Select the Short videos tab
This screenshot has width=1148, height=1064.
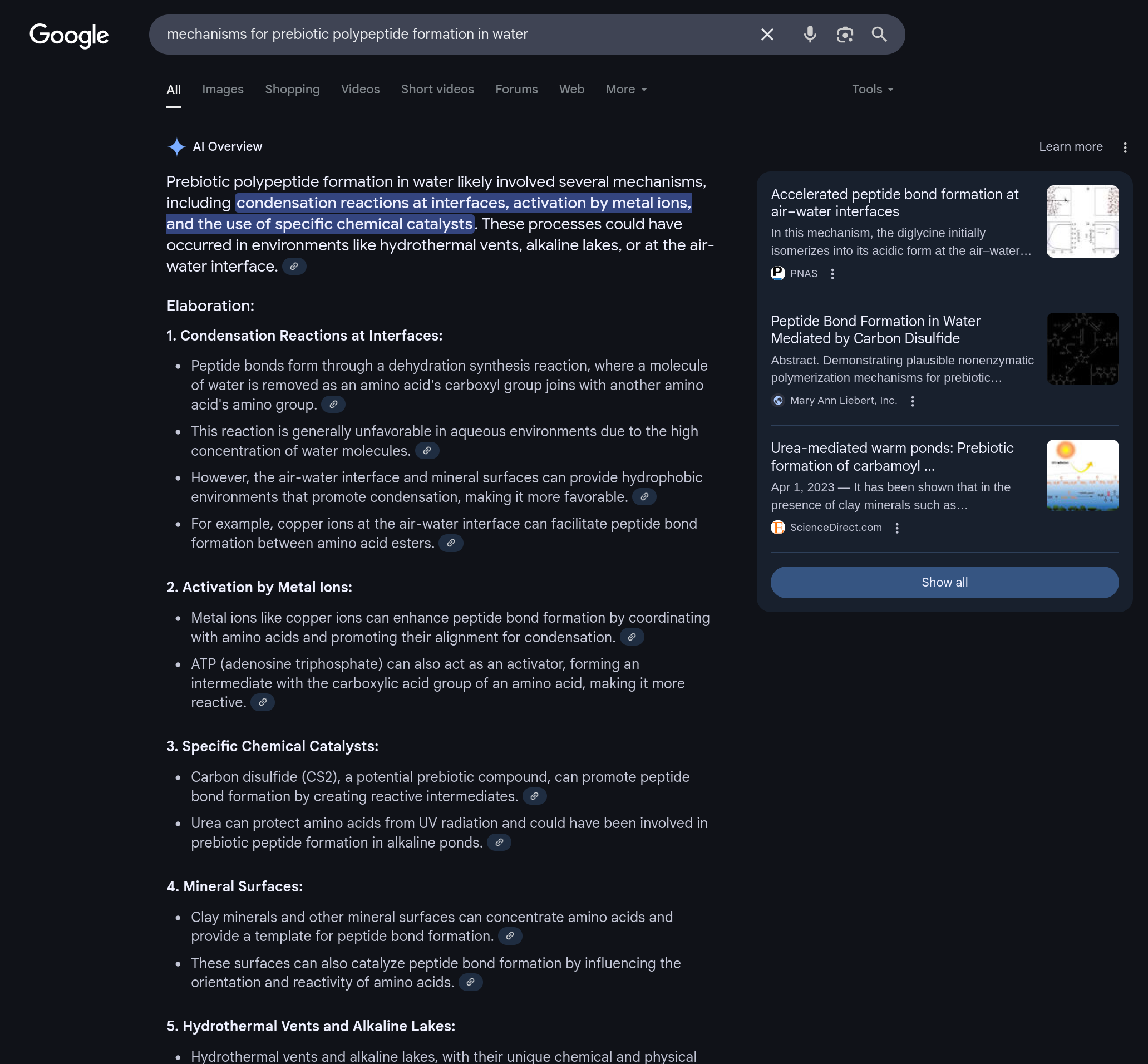point(437,89)
